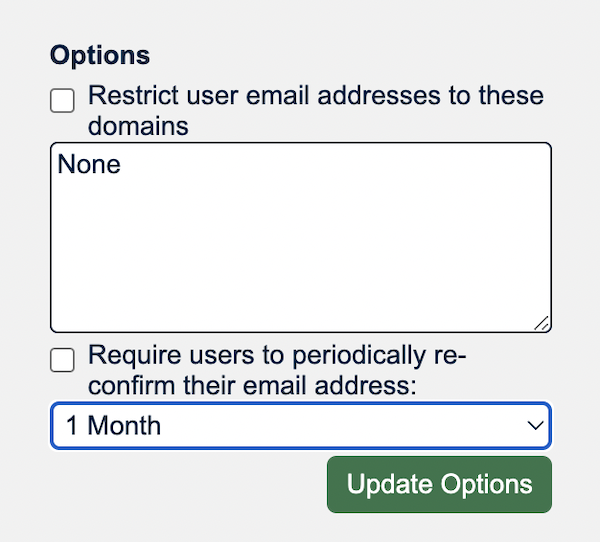Submit changes with the green Update Options button
Image resolution: width=600 pixels, height=542 pixels.
pos(439,484)
